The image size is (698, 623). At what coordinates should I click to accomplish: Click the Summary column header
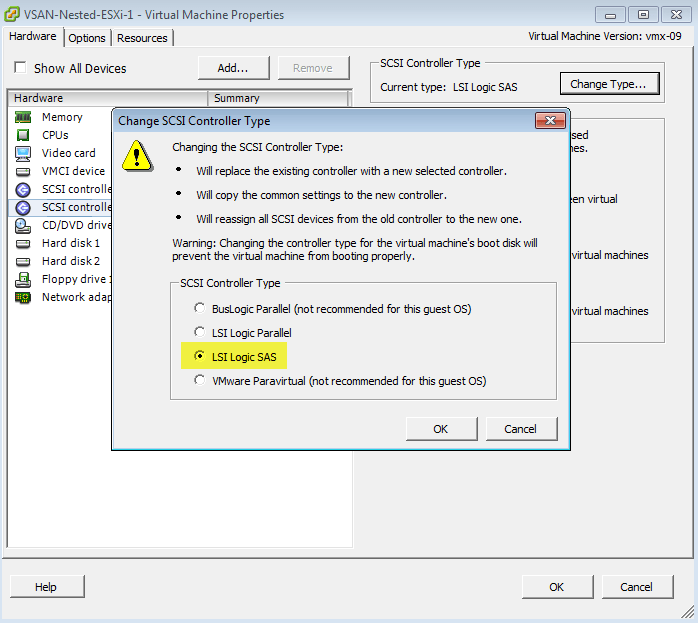pyautogui.click(x=278, y=98)
